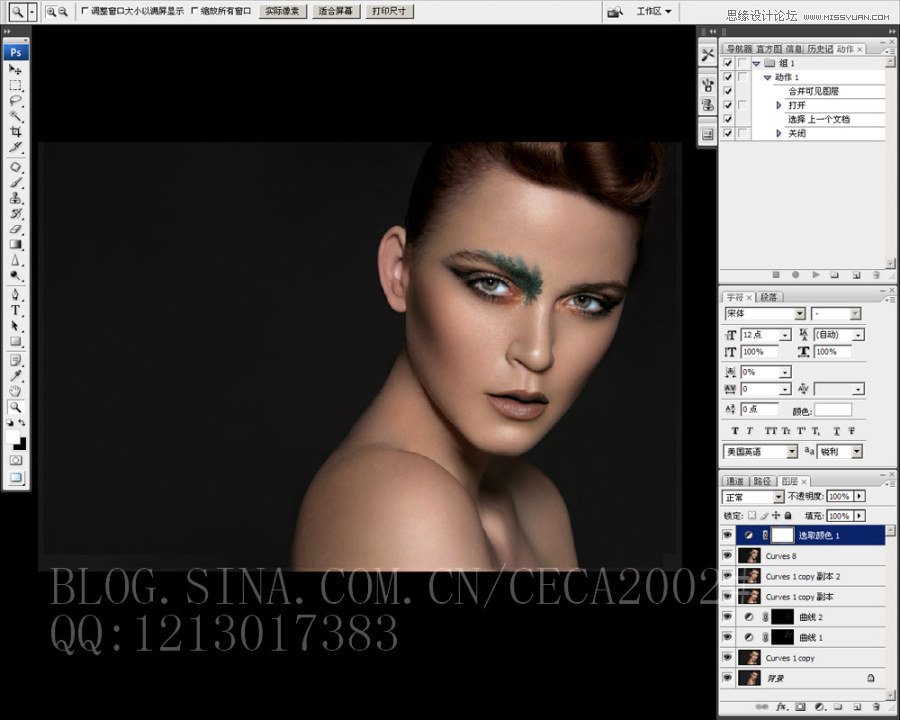This screenshot has height=720, width=900.
Task: Click the 打印尺寸 button
Action: (389, 11)
